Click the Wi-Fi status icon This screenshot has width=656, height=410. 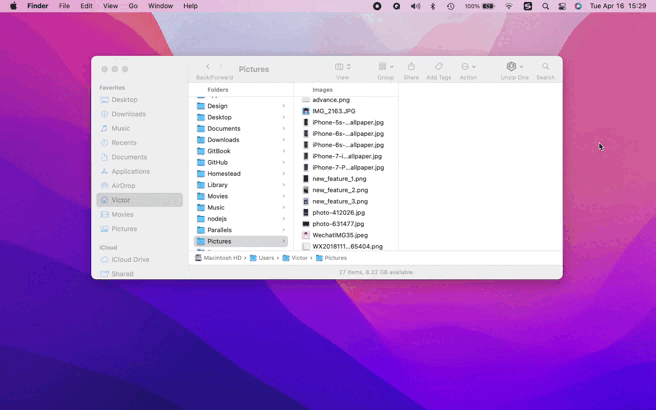point(509,6)
